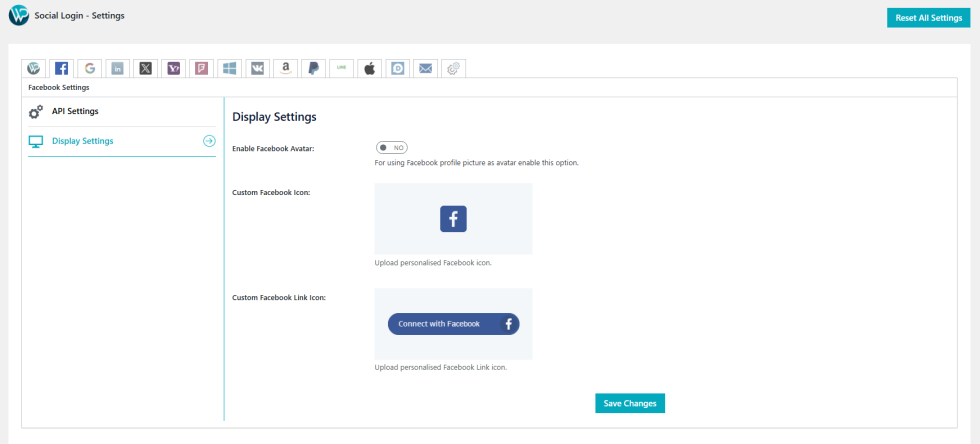Open the Yahoo provider tab icon
This screenshot has height=444, width=980.
[x=174, y=68]
